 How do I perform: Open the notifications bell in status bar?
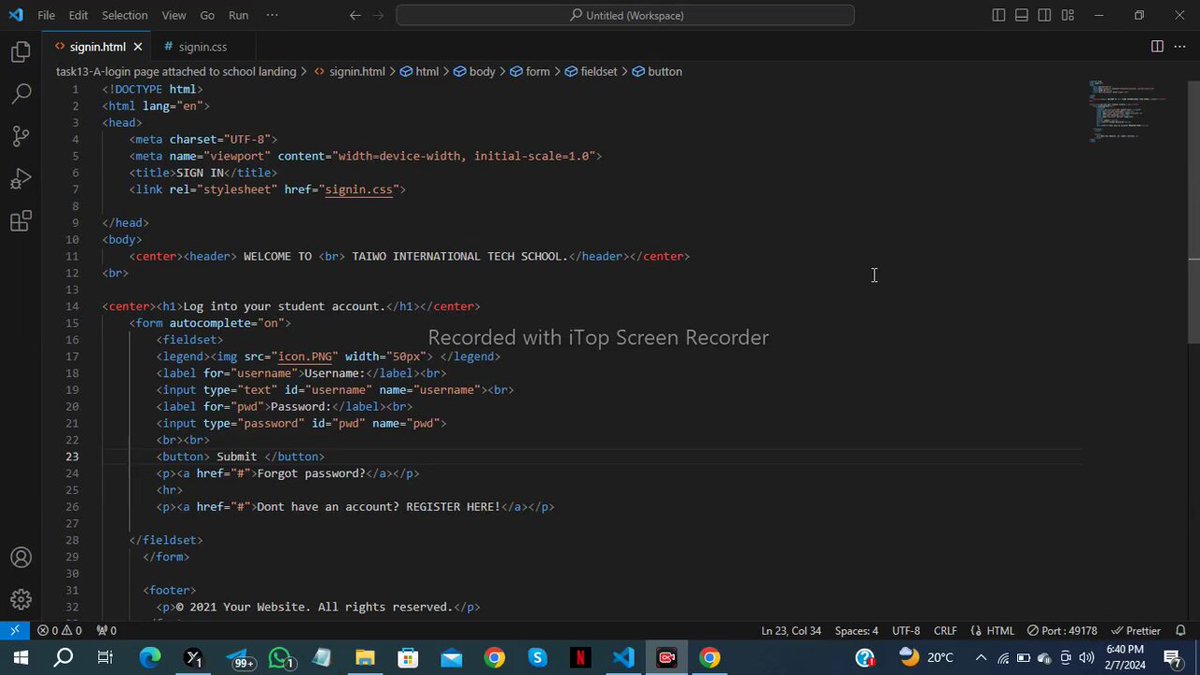pyautogui.click(x=1181, y=631)
